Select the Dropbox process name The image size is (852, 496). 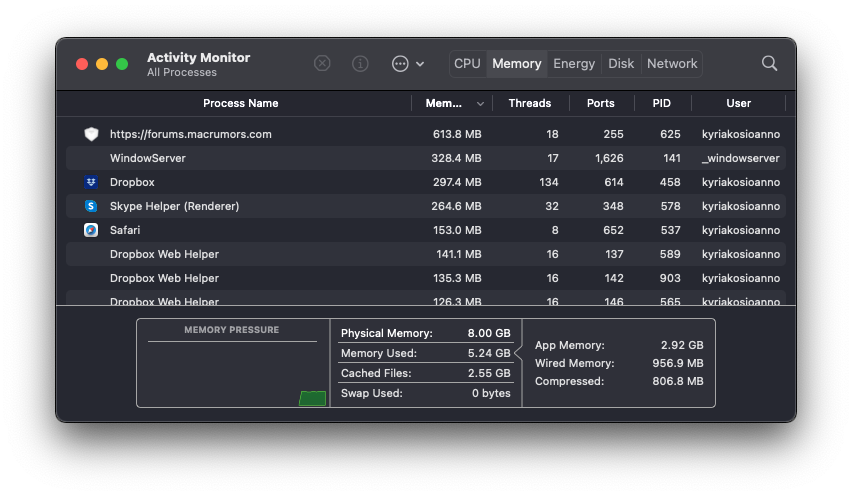[x=132, y=182]
